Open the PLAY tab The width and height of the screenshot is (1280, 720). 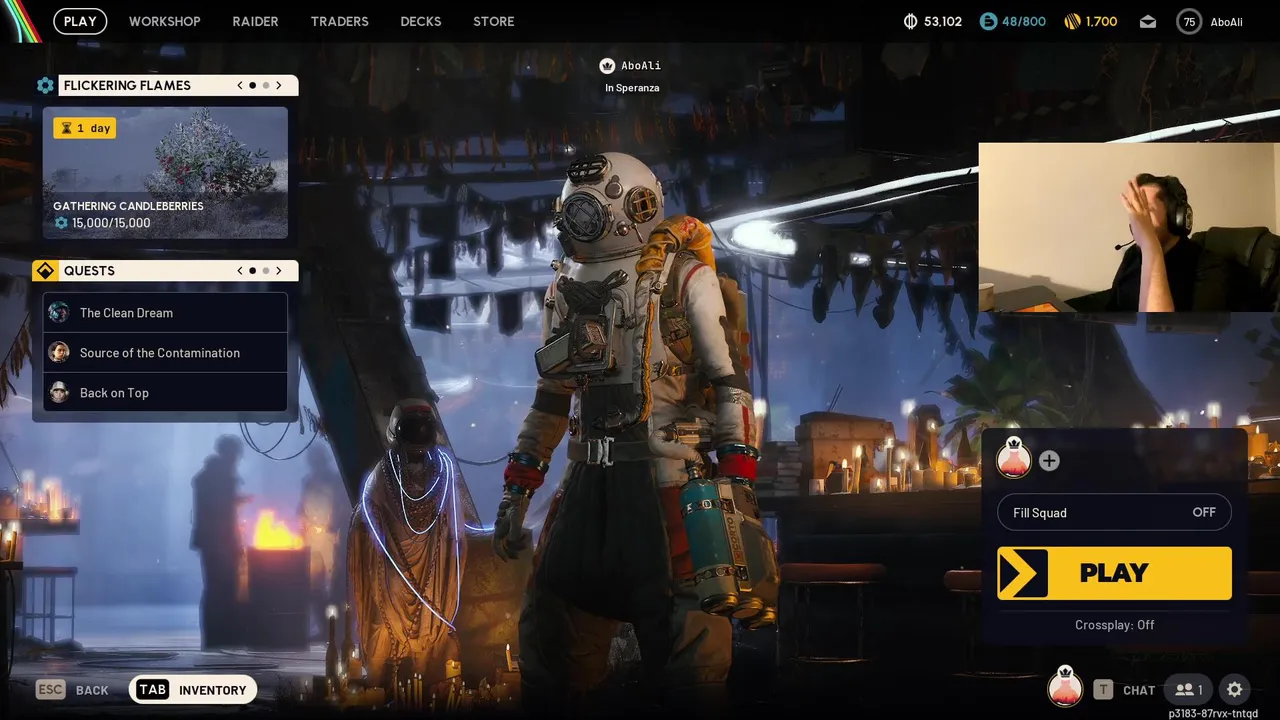(x=80, y=21)
